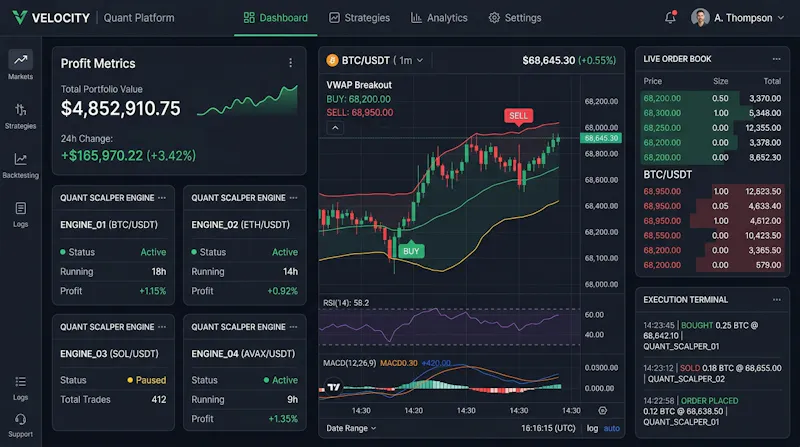
Task: Click the BUY marker on chart
Action: click(411, 250)
